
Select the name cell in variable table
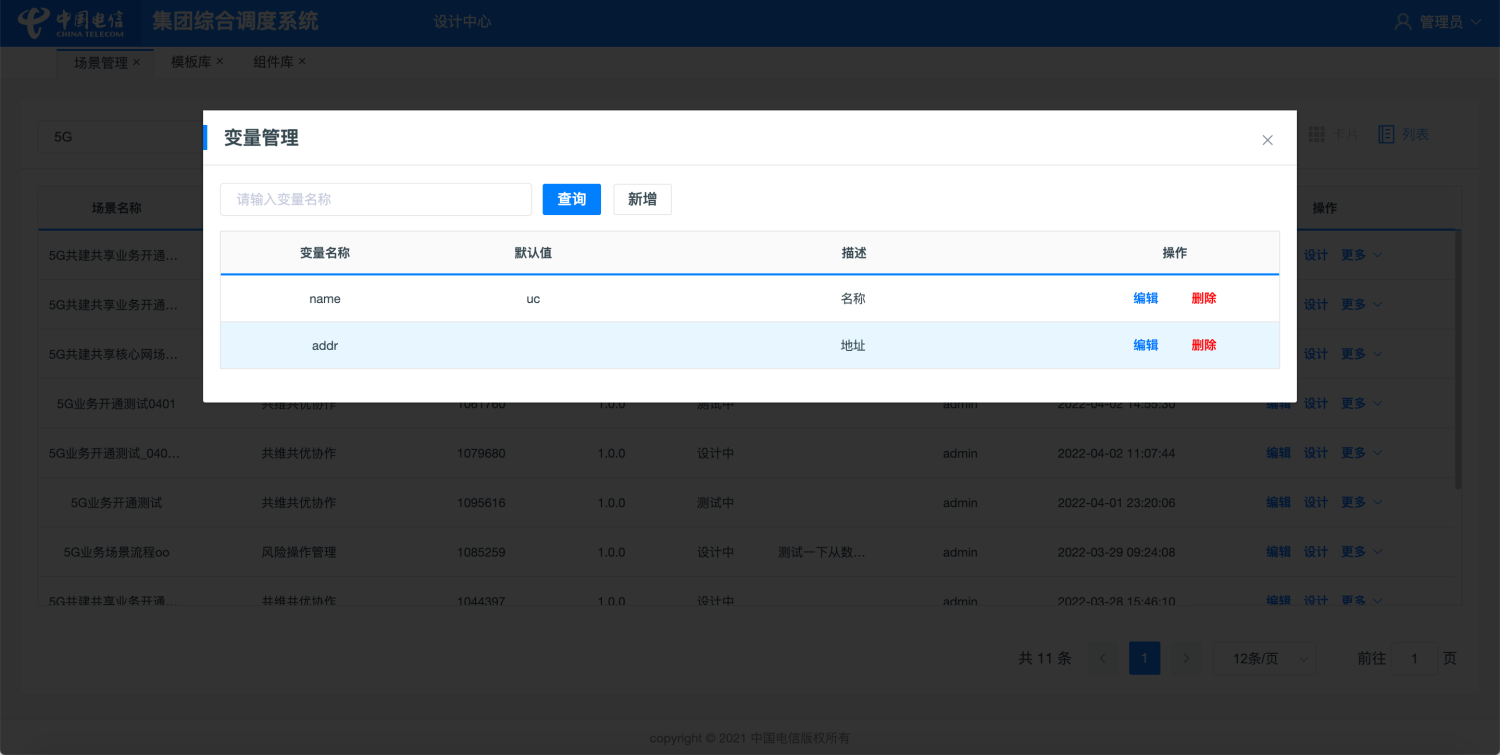click(325, 298)
